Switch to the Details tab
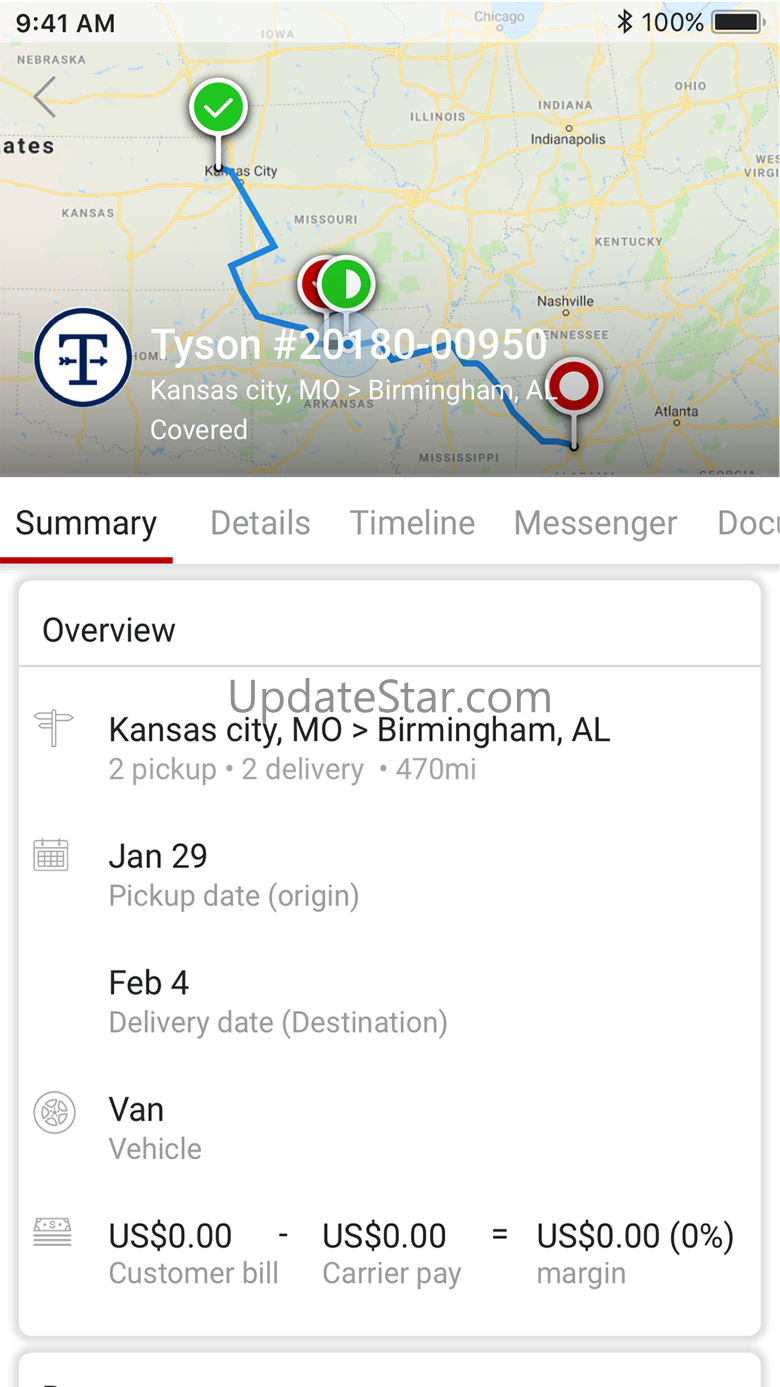The image size is (780, 1387). pyautogui.click(x=260, y=523)
